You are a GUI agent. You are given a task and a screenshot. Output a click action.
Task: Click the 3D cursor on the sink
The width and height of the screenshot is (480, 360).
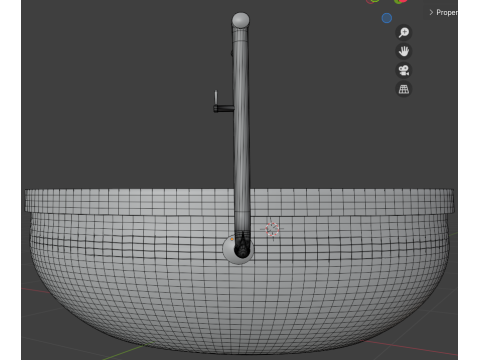point(272,229)
